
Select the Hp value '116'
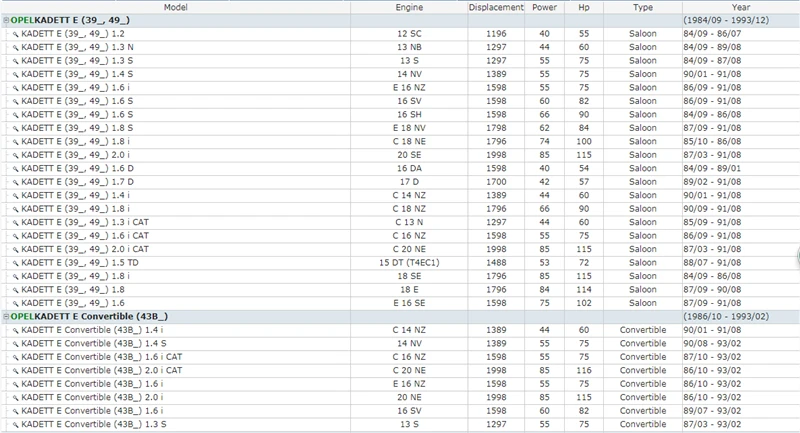[x=584, y=370]
